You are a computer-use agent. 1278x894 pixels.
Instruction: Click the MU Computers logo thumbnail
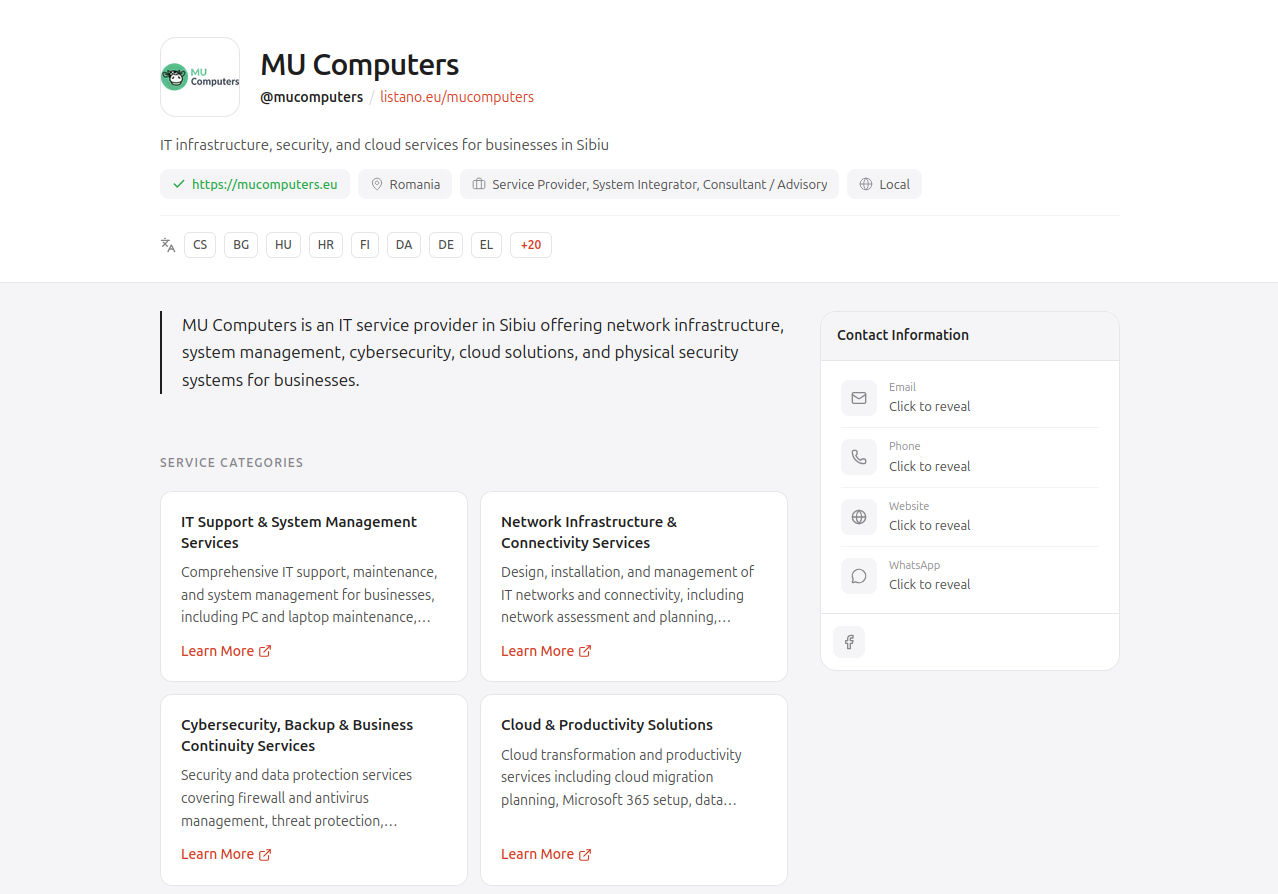coord(200,77)
